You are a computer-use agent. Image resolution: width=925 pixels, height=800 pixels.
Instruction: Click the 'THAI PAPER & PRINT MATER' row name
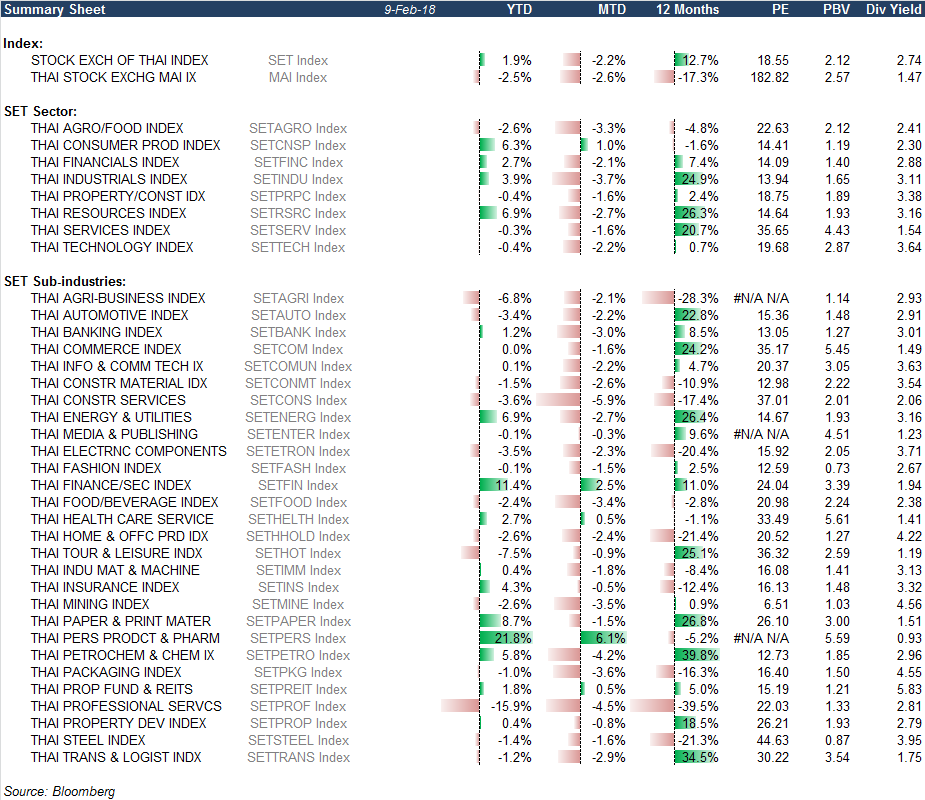click(x=121, y=622)
